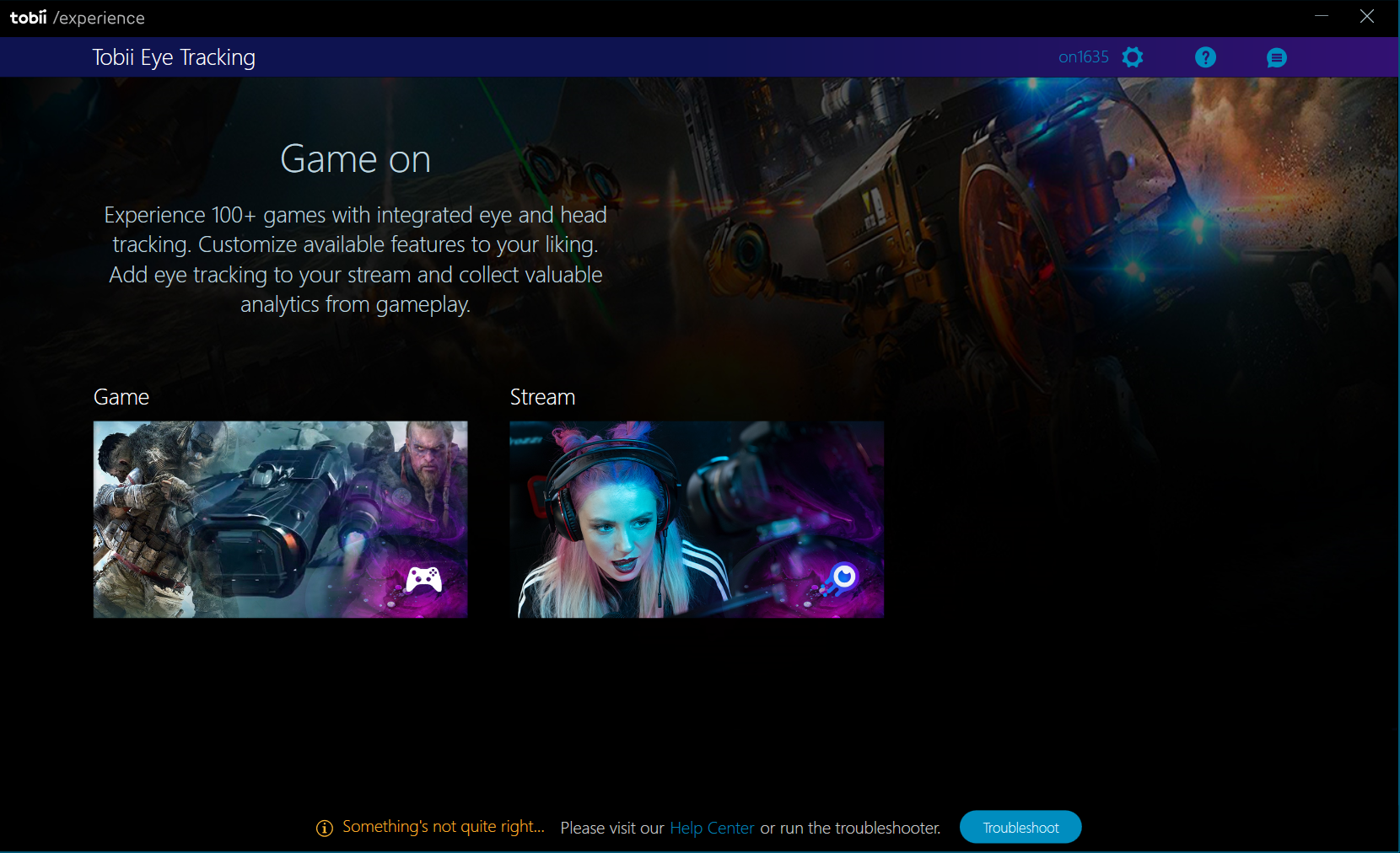Image resolution: width=1400 pixels, height=853 pixels.
Task: Open the Help Center link
Action: click(712, 829)
